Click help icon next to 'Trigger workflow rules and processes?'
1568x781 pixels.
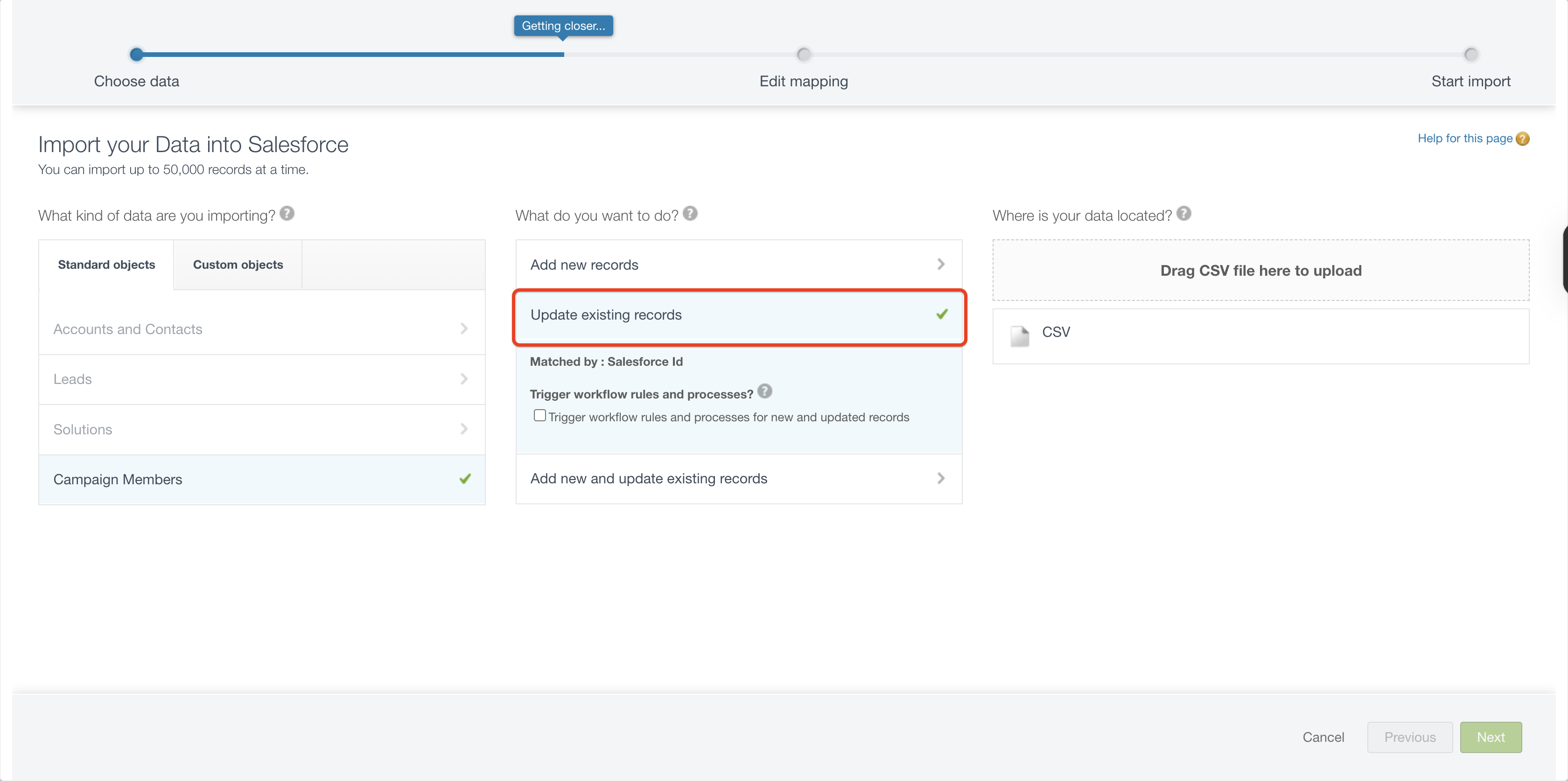(x=764, y=391)
